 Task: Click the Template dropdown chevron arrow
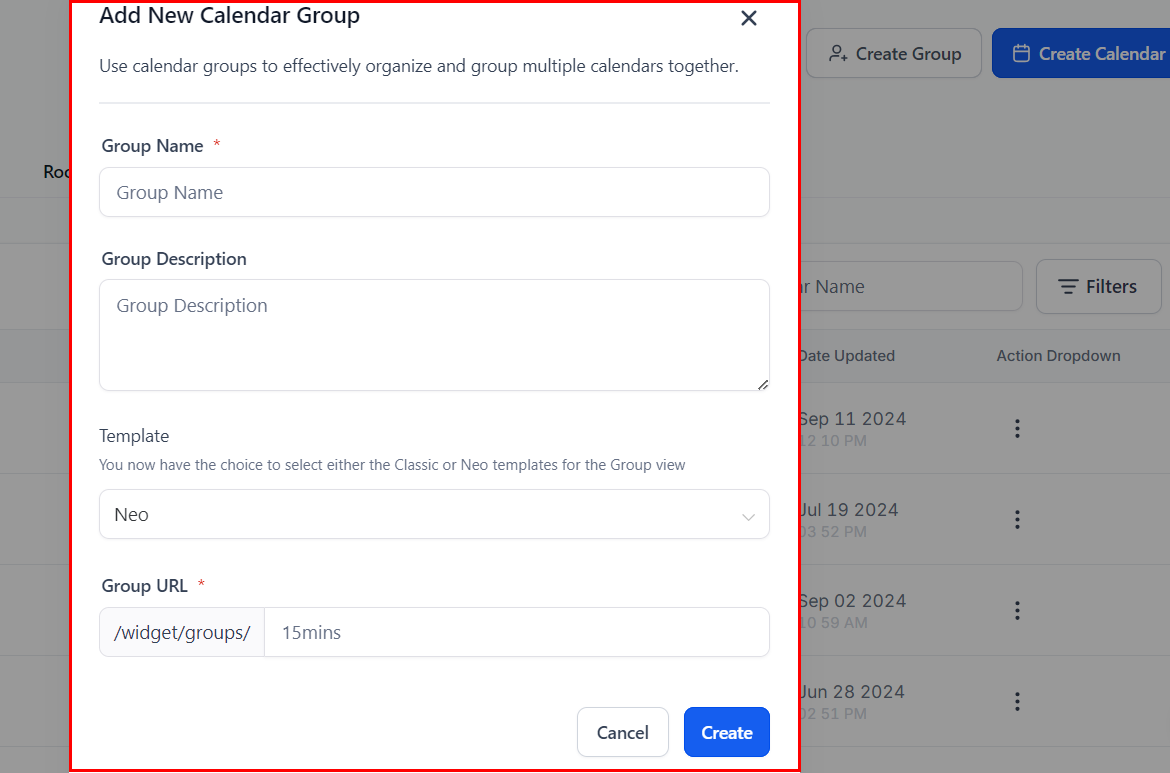(x=748, y=516)
